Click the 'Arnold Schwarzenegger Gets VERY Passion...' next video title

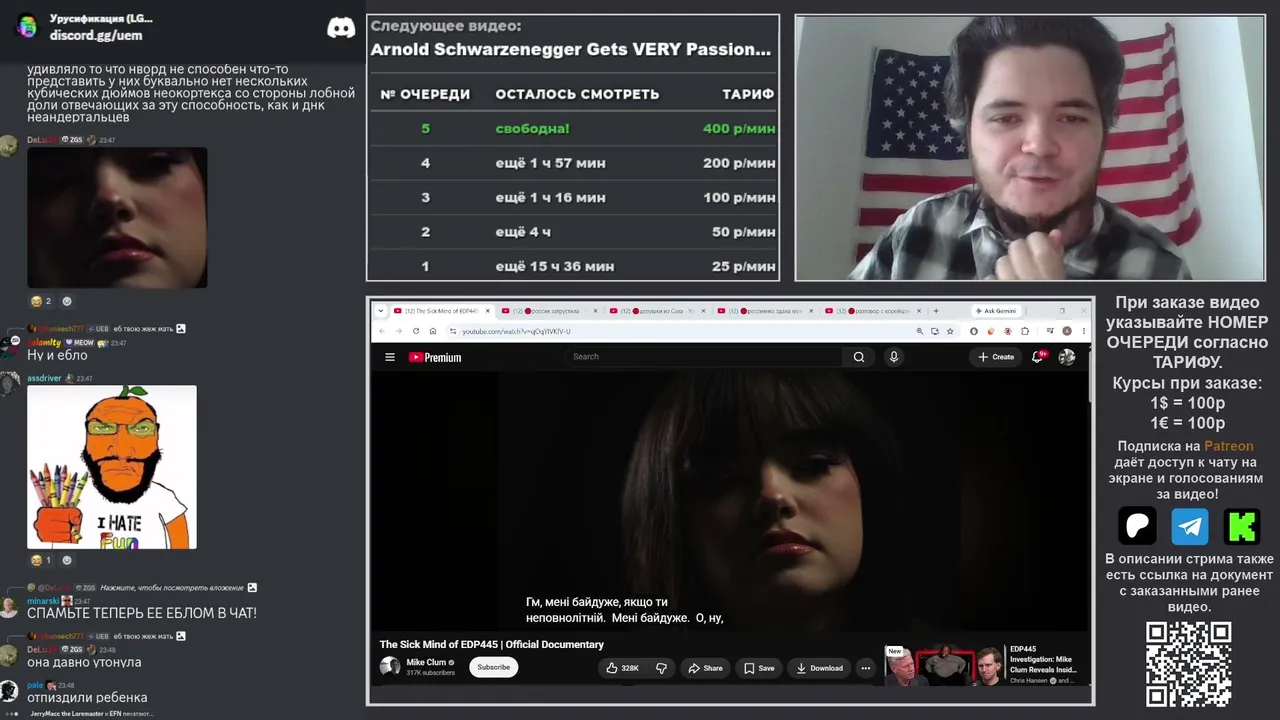coord(571,49)
